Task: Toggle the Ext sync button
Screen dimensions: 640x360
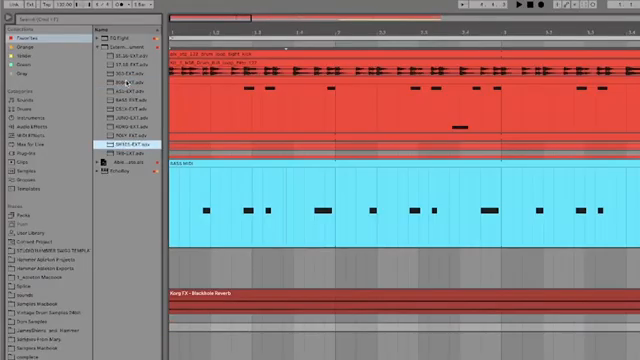Action: (30, 4)
